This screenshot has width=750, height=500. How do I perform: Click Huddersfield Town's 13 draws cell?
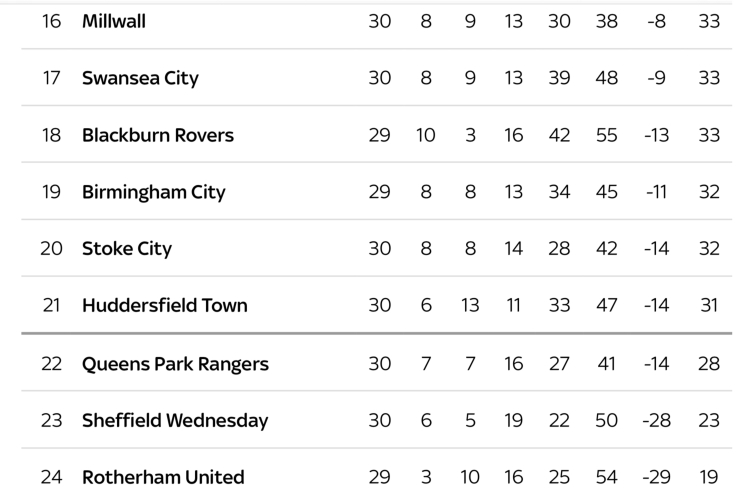point(470,306)
